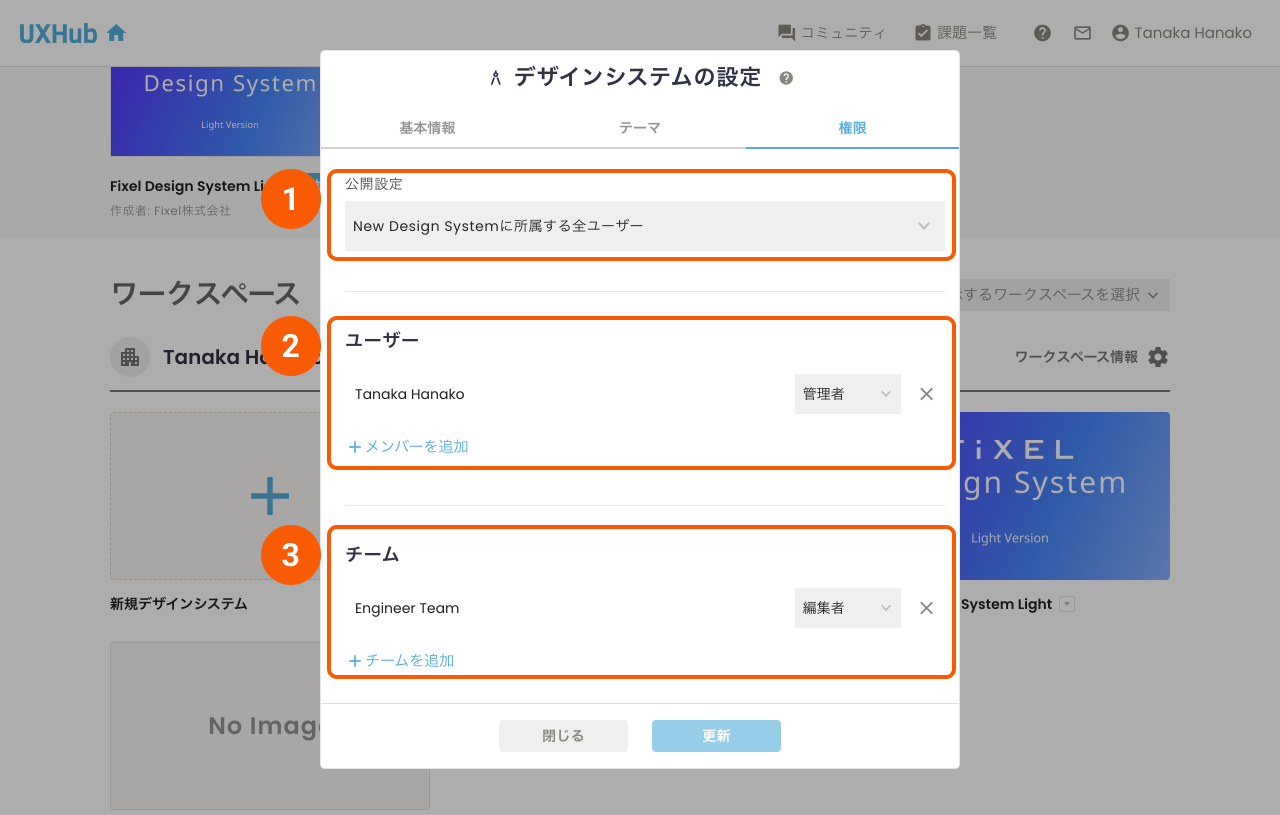Open the 編集者 role dropdown for Engineer Team

(x=847, y=607)
